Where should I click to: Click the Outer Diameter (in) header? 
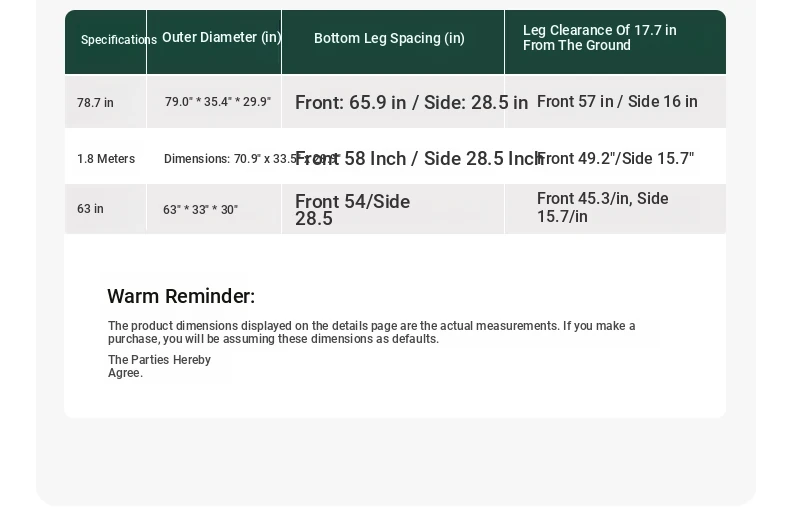[221, 38]
